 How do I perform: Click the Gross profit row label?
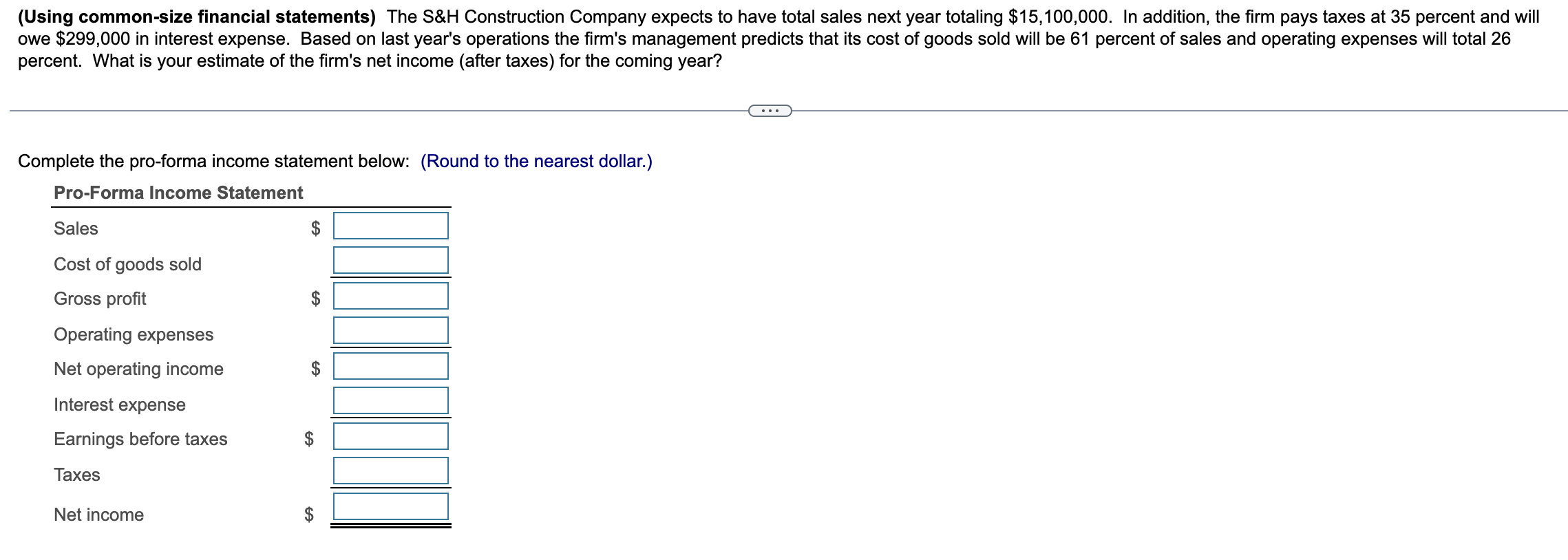tap(100, 299)
